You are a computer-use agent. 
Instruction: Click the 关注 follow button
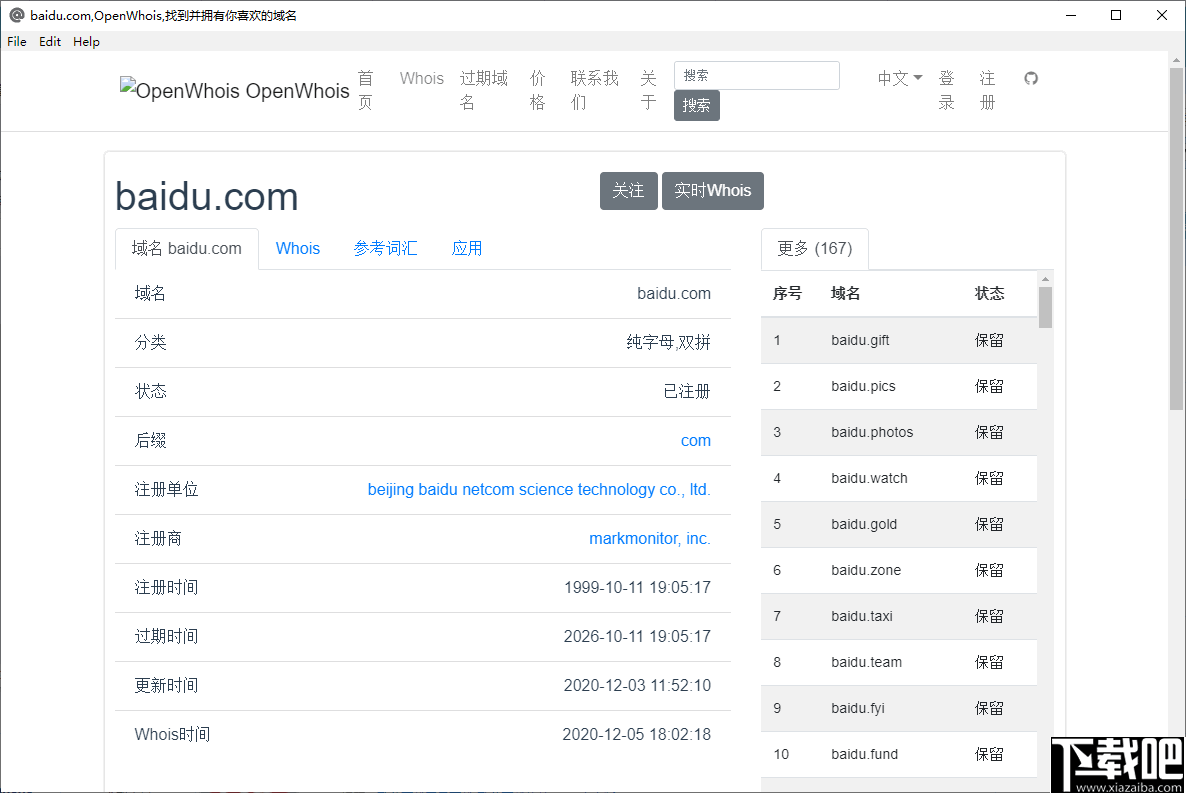(628, 190)
